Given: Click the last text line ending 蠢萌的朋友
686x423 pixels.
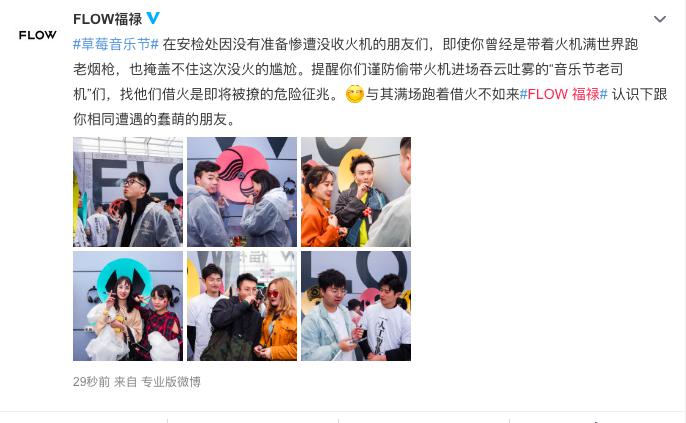Looking at the screenshot, I should [x=154, y=119].
